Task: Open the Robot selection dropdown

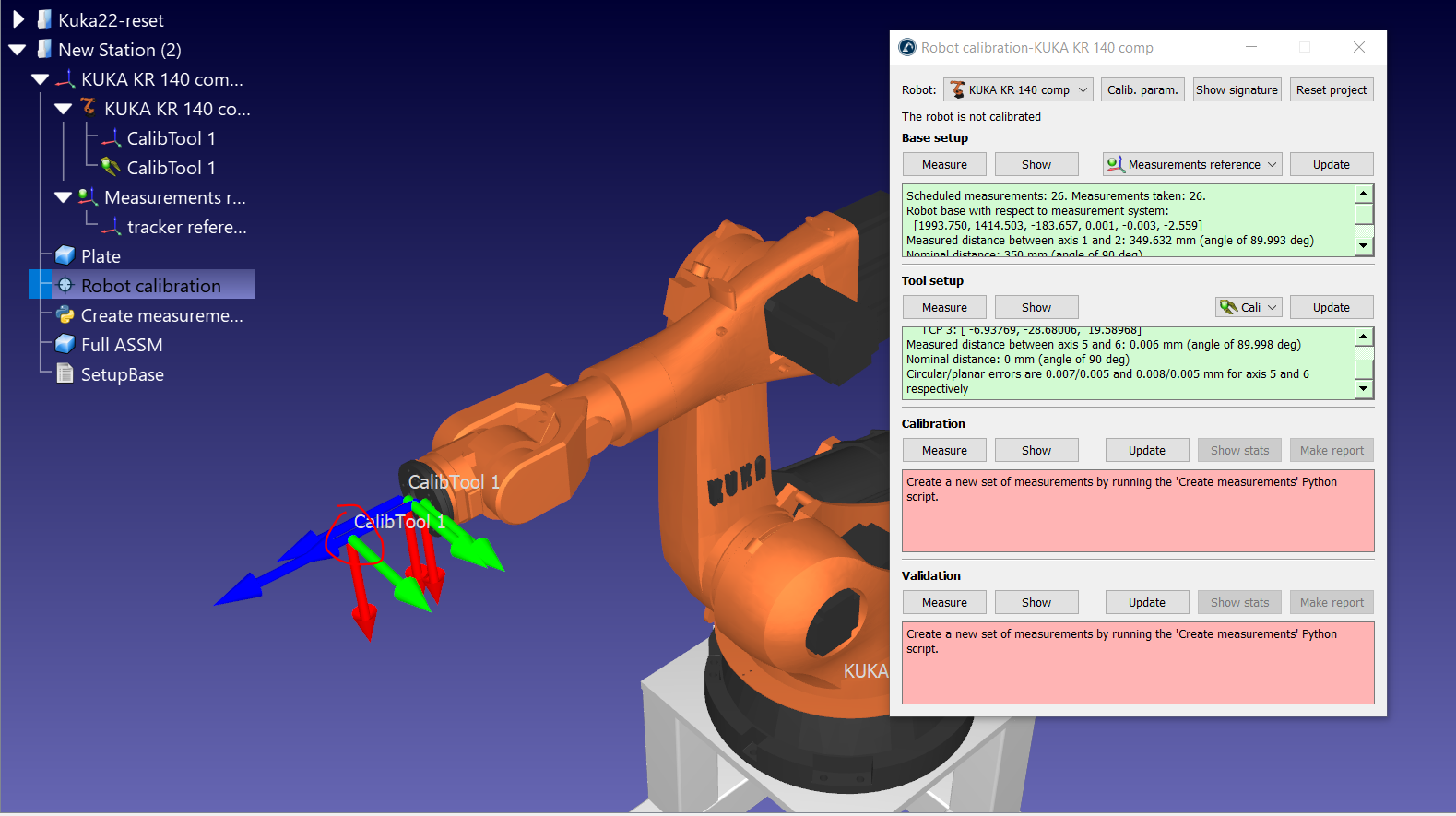Action: click(1018, 89)
